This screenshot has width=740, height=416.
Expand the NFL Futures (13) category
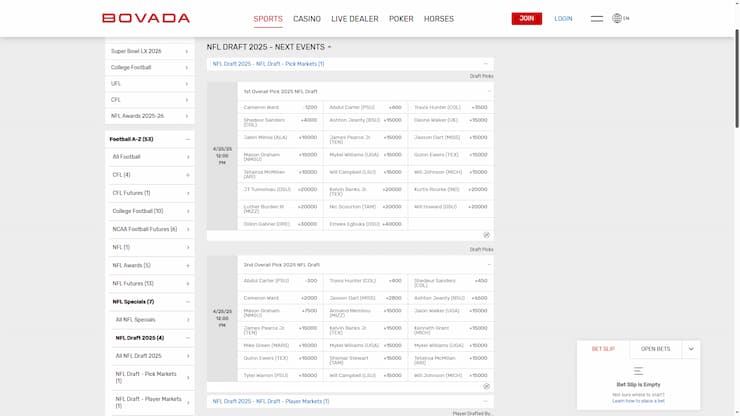pyautogui.click(x=187, y=283)
